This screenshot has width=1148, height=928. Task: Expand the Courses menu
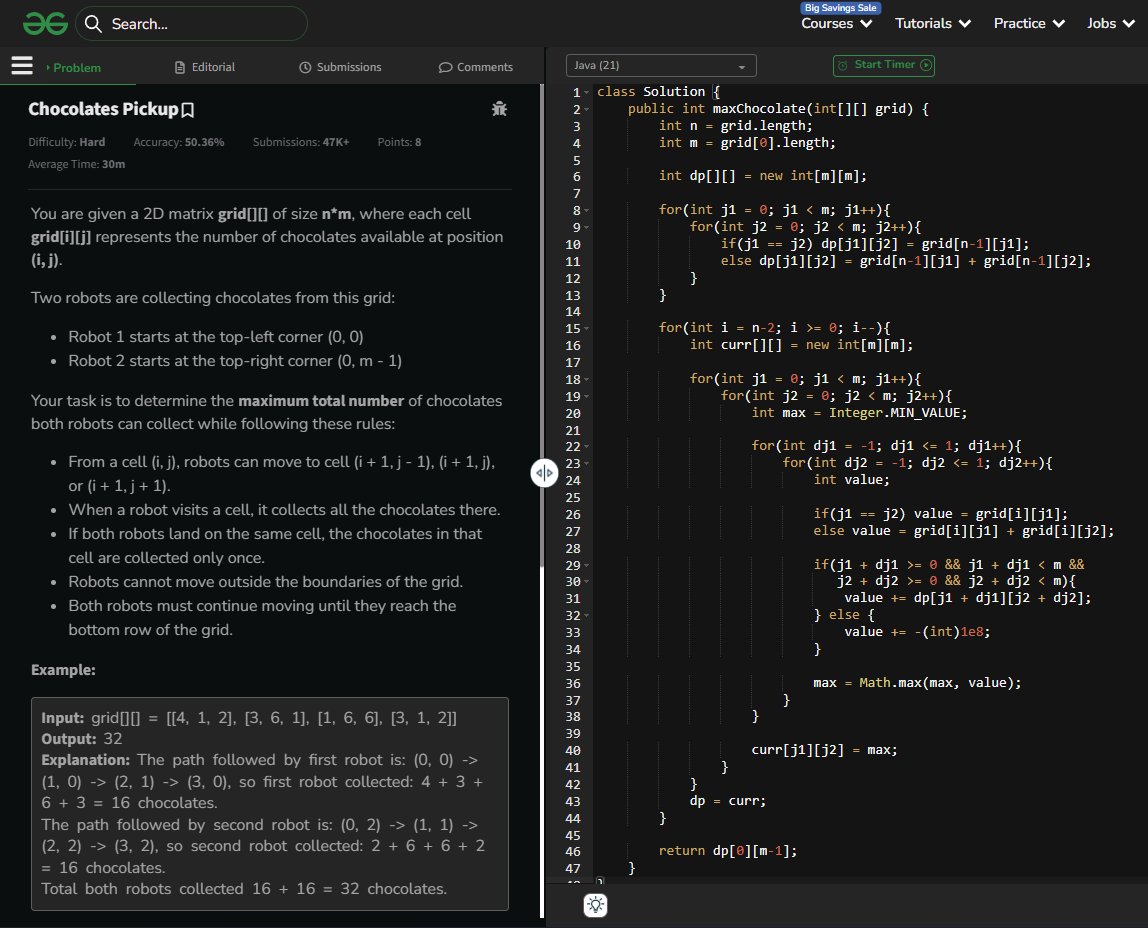pos(837,23)
